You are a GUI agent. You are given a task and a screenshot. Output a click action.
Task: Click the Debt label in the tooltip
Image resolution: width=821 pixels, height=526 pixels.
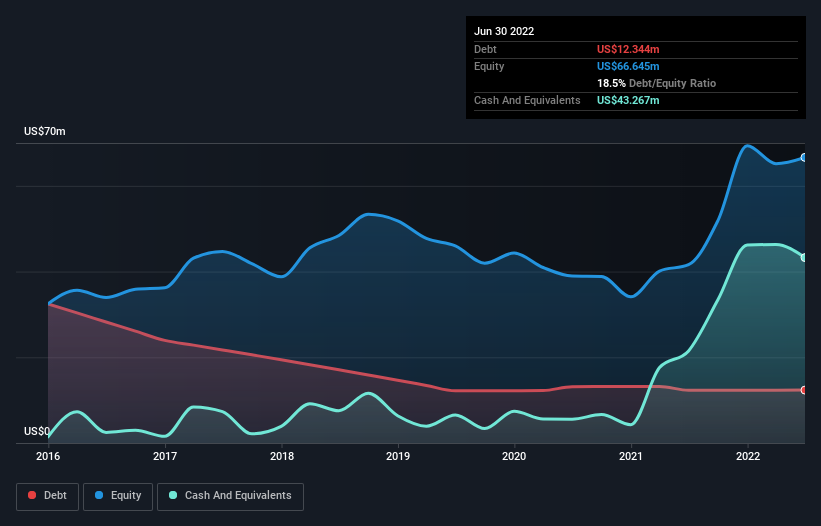[x=485, y=49]
